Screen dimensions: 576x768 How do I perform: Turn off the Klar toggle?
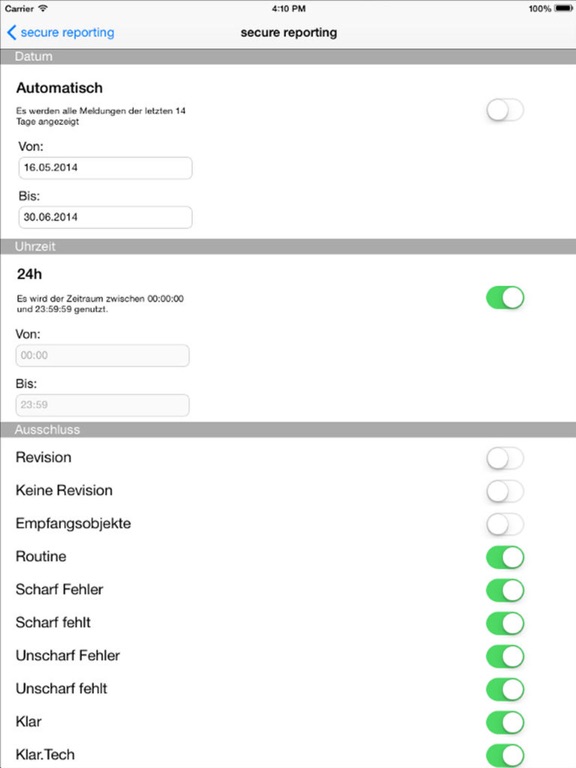pyautogui.click(x=505, y=722)
